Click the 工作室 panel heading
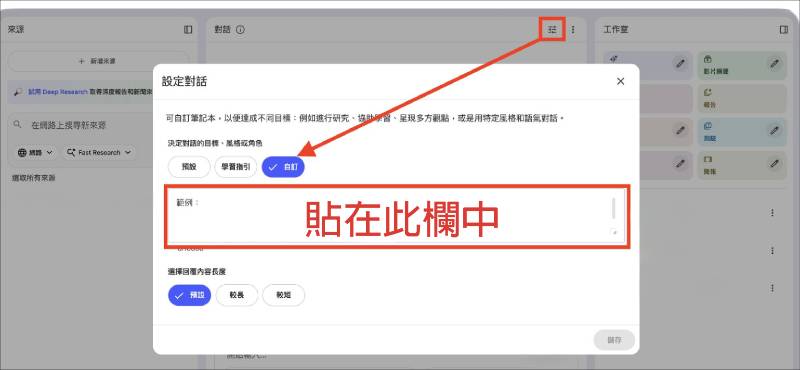Viewport: 800px width, 370px height. point(615,30)
